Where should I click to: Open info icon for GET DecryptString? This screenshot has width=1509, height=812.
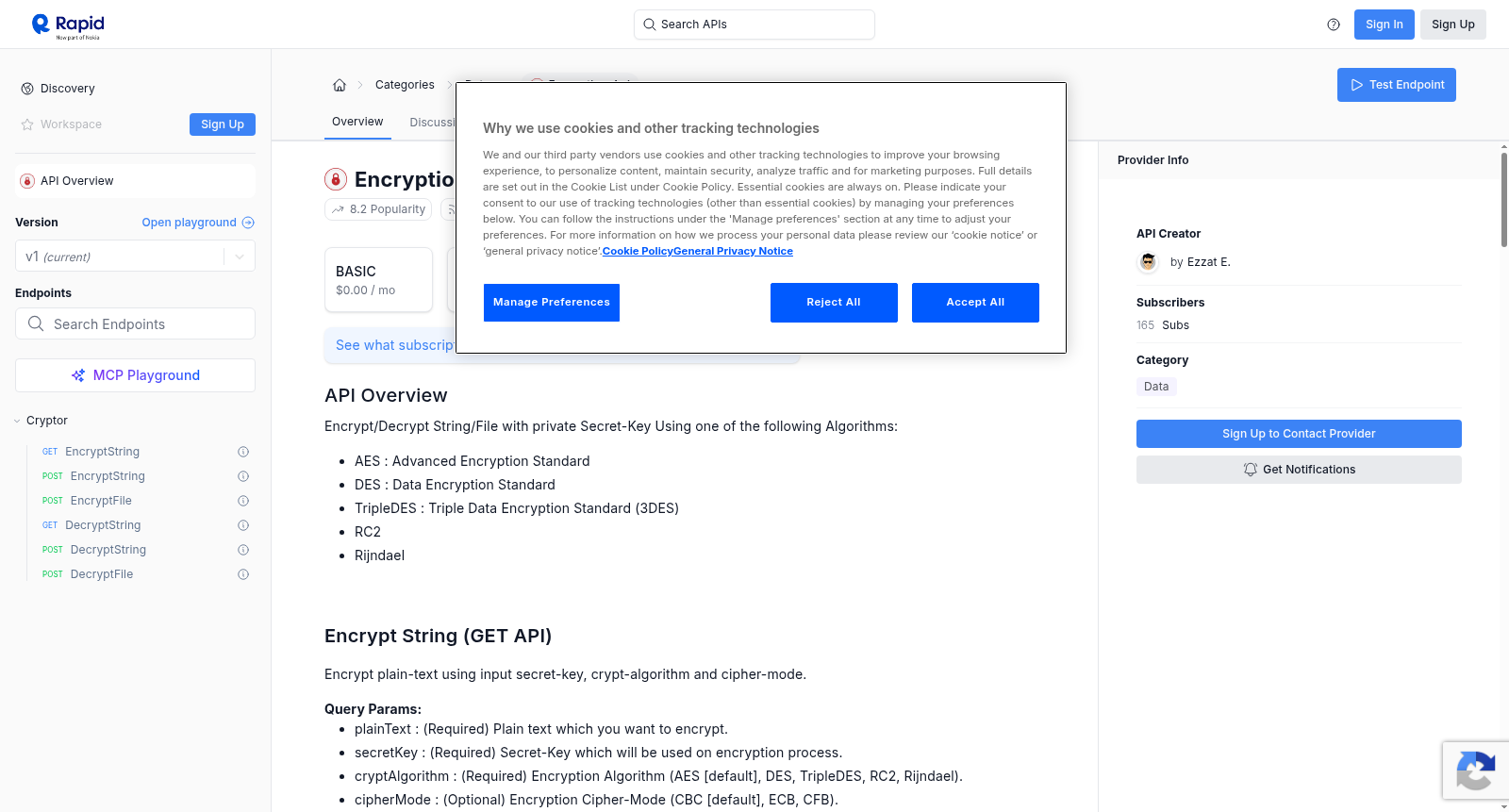click(243, 525)
